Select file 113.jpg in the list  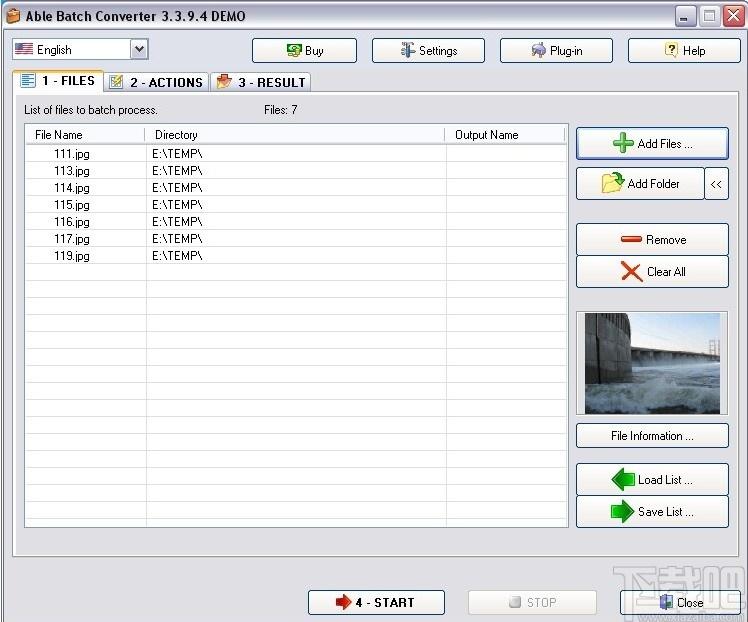click(72, 171)
